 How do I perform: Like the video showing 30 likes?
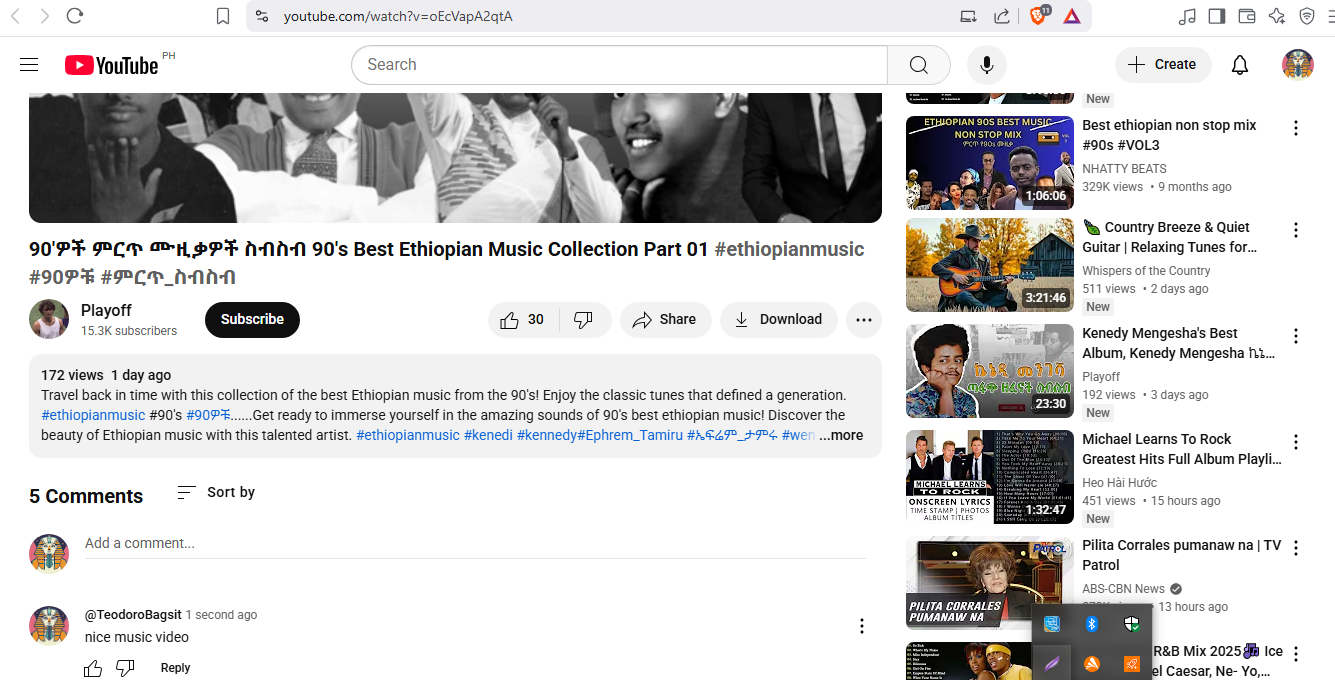pyautogui.click(x=523, y=320)
